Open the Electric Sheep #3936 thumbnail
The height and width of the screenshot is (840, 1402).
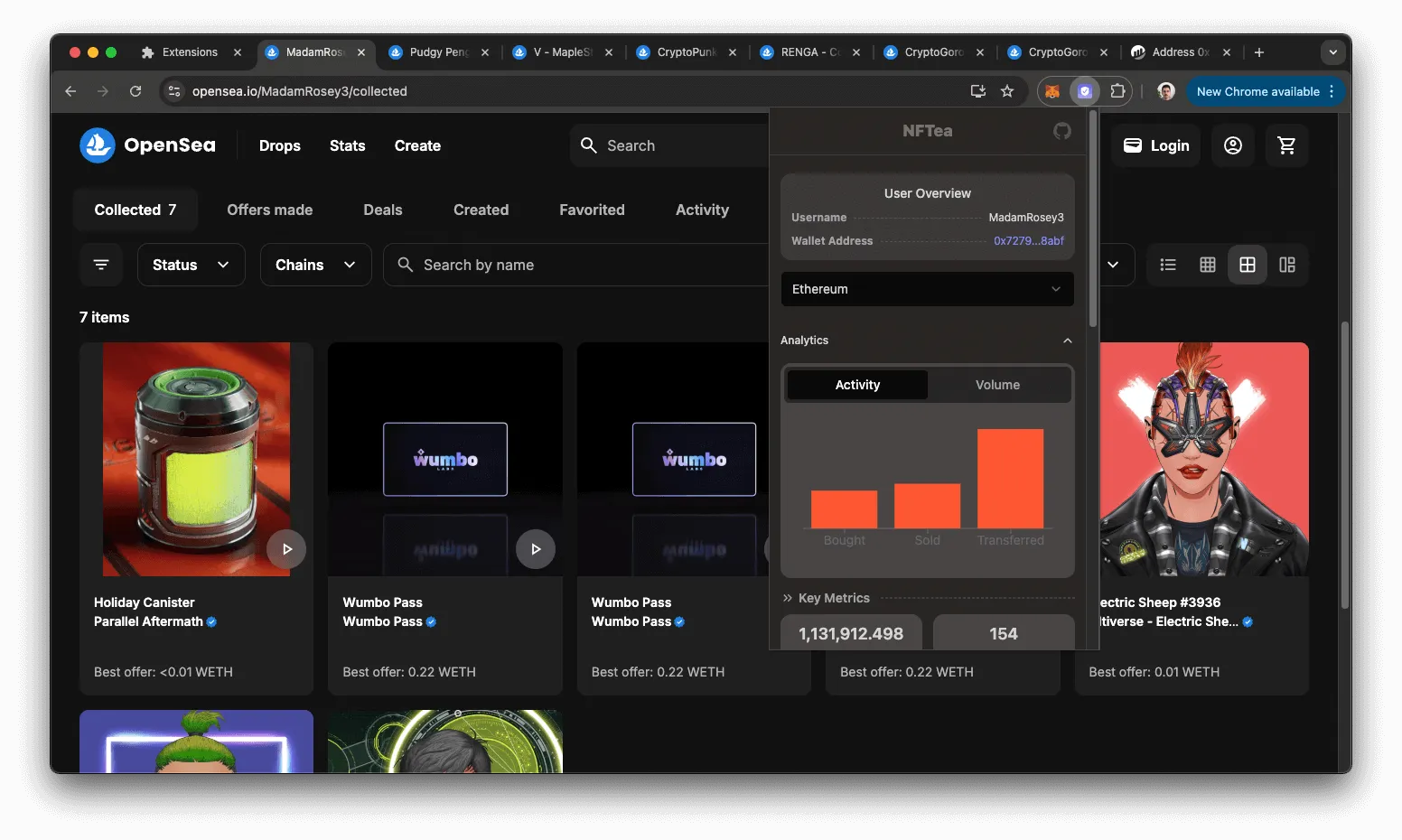[1204, 459]
